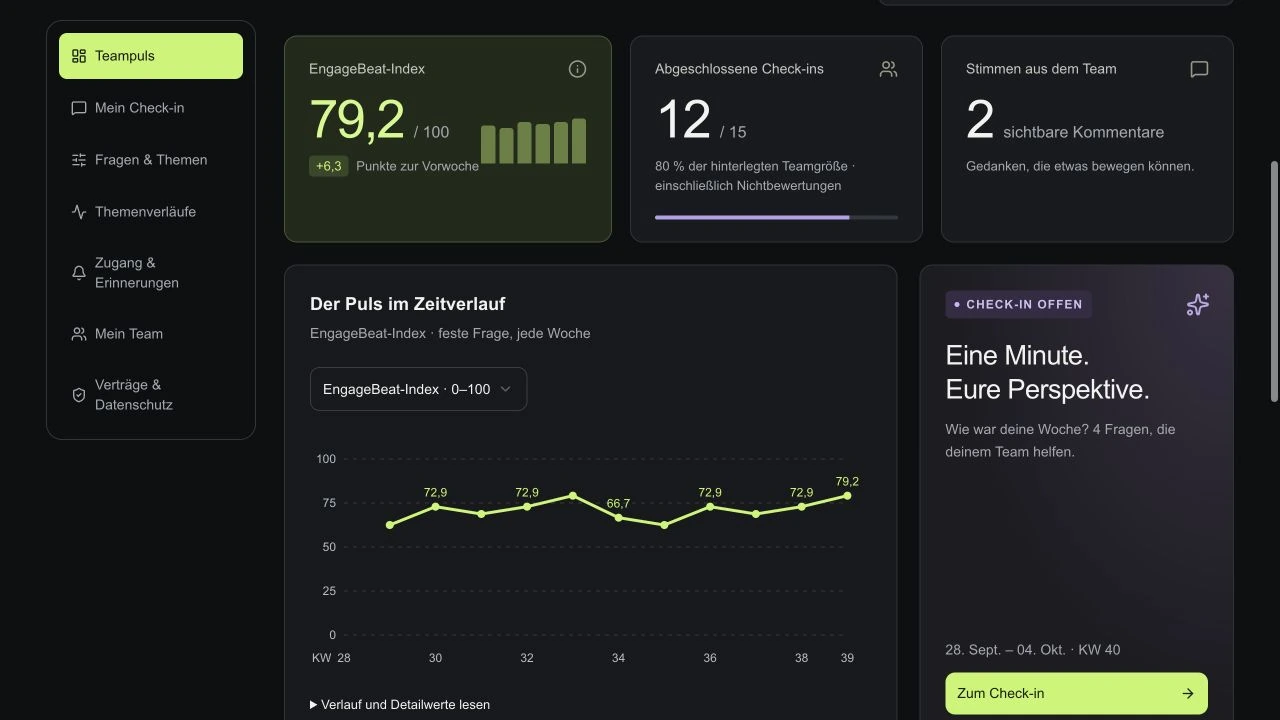The width and height of the screenshot is (1280, 720).
Task: Click the 72,9 data label at KW 30
Action: point(435,493)
